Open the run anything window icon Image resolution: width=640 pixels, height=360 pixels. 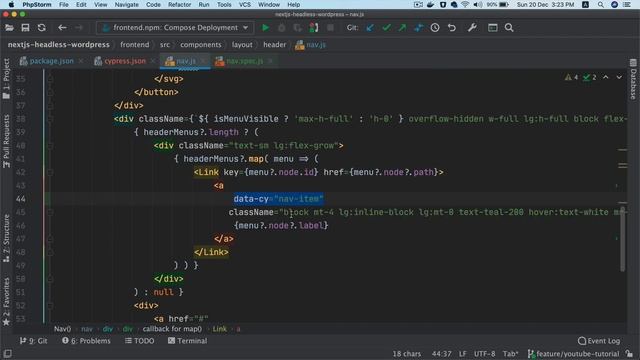pos(493,28)
